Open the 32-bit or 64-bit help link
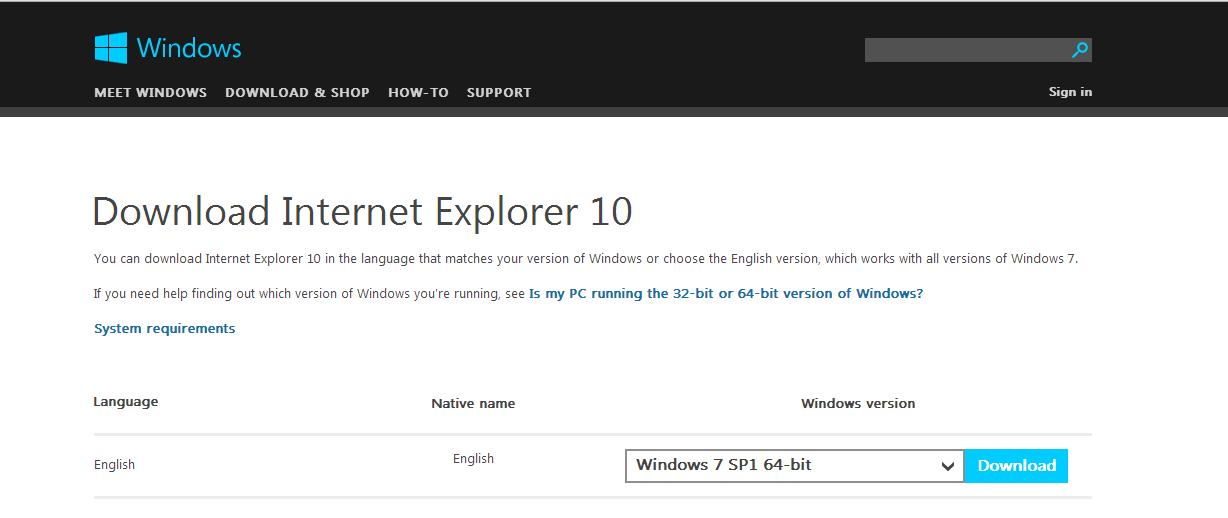This screenshot has height=518, width=1228. (725, 294)
